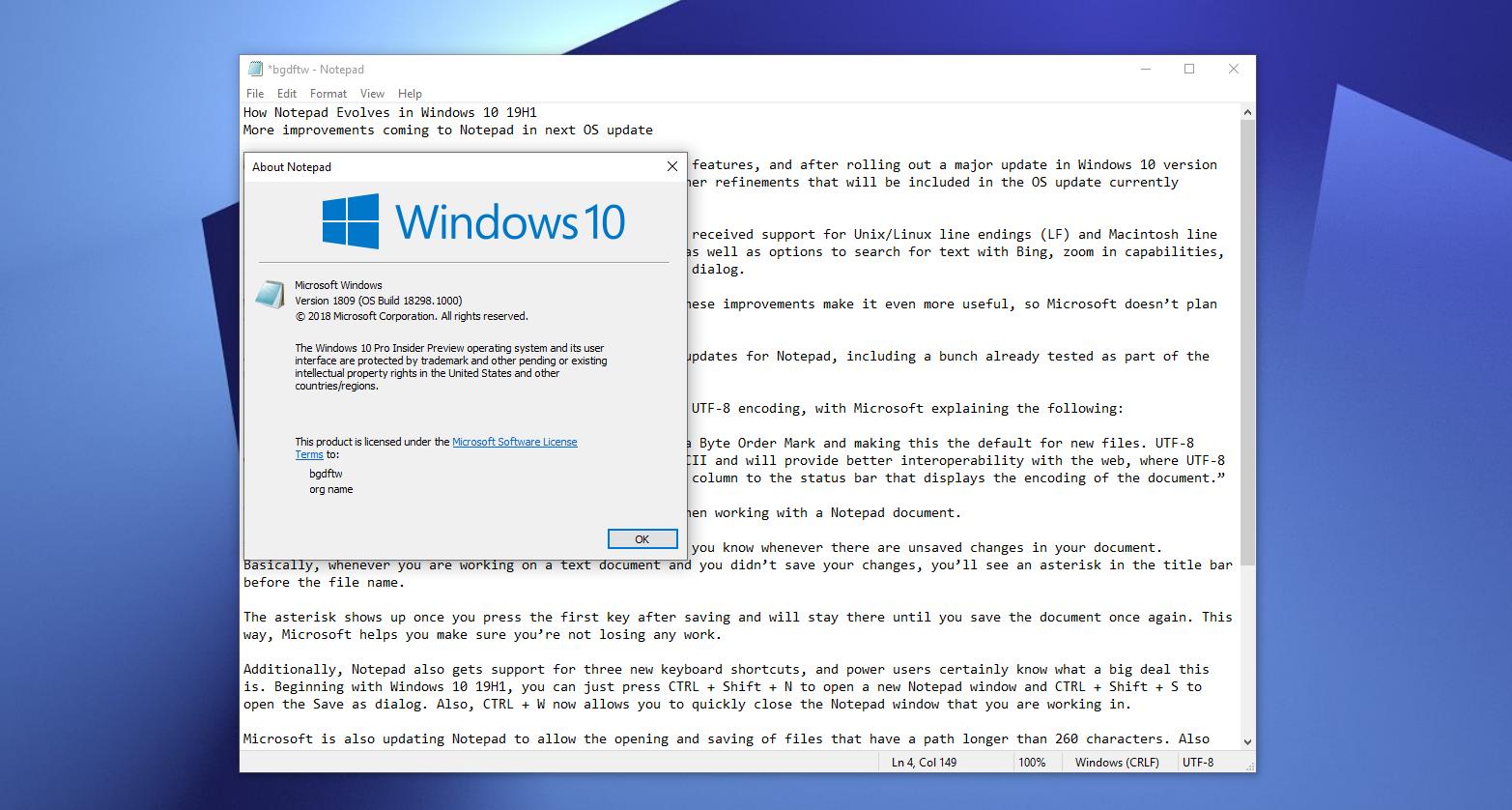1512x810 pixels.
Task: Click the 100% zoom status entry
Action: click(1032, 763)
